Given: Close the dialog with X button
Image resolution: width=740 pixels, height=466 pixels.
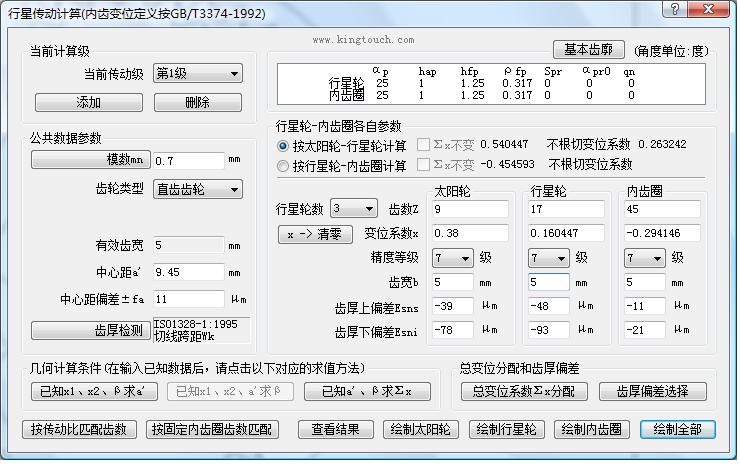Looking at the screenshot, I should (709, 9).
